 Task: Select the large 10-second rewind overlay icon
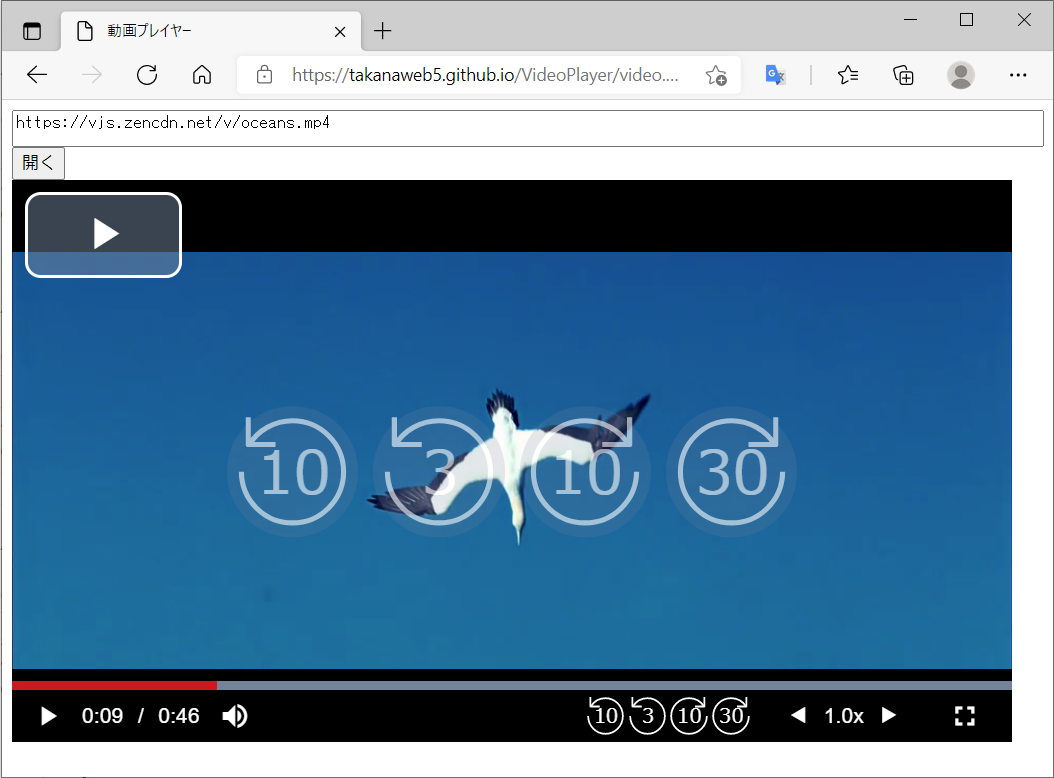coord(292,470)
